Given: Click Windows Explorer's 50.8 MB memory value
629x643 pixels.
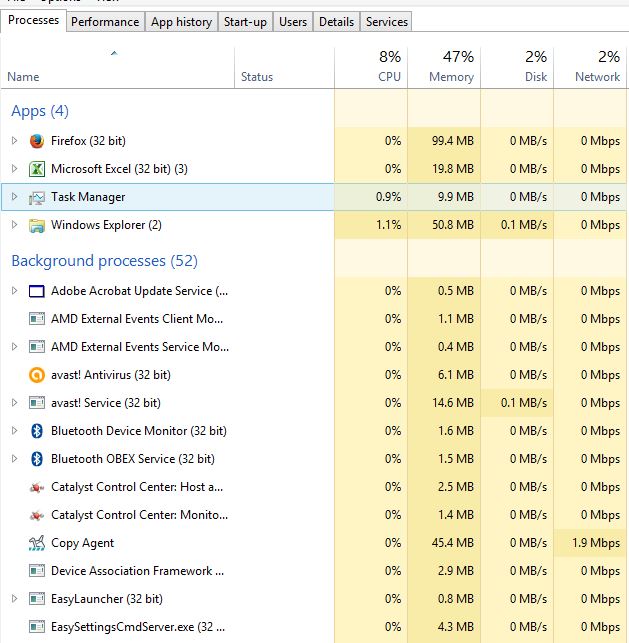Looking at the screenshot, I should click(x=453, y=225).
